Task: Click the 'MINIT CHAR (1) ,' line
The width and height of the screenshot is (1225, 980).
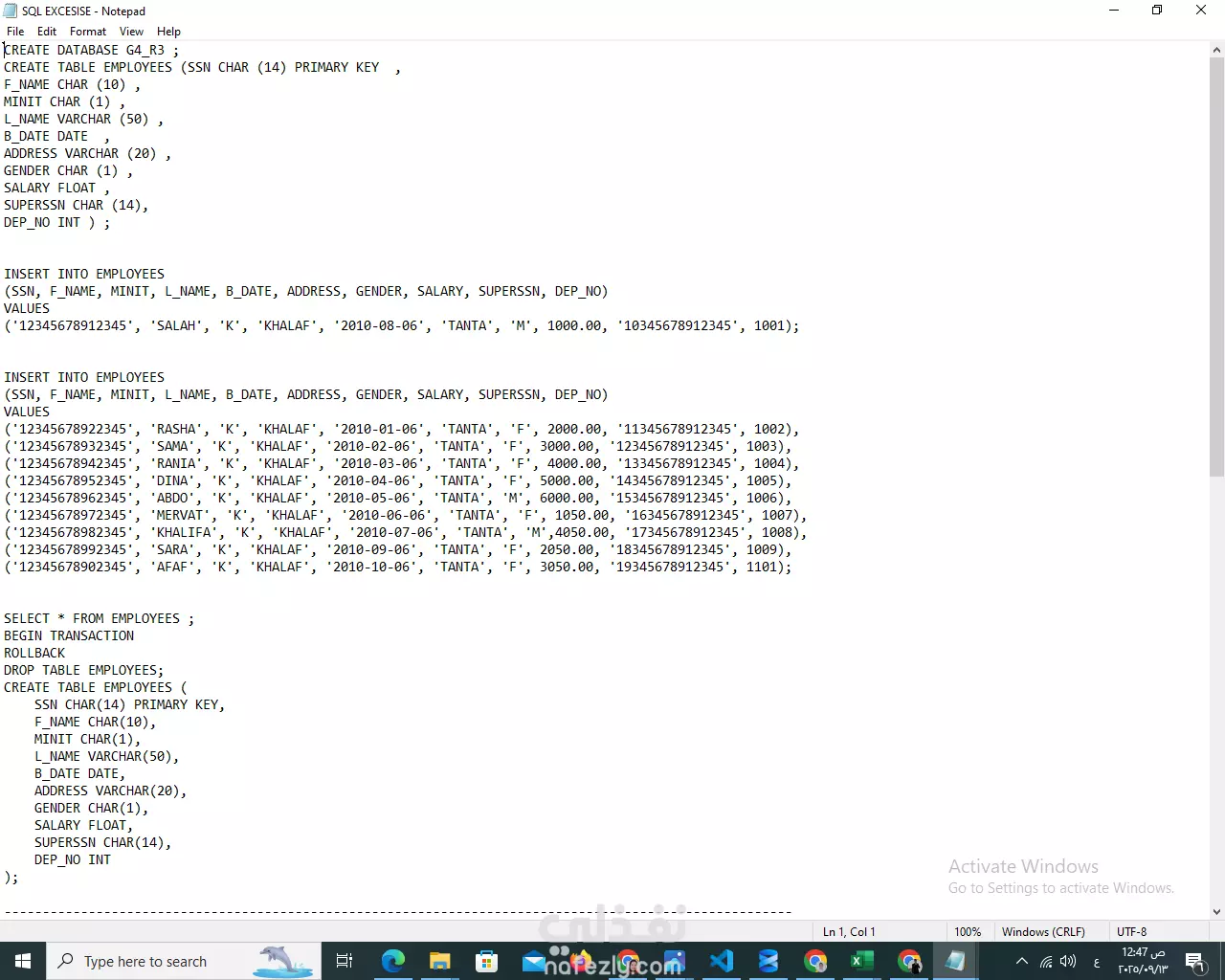Action: click(64, 101)
